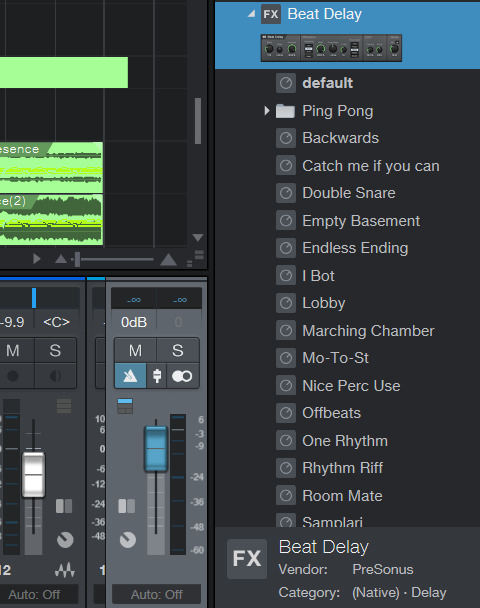Load the Catch me if you can preset
480x608 pixels.
[x=371, y=166]
